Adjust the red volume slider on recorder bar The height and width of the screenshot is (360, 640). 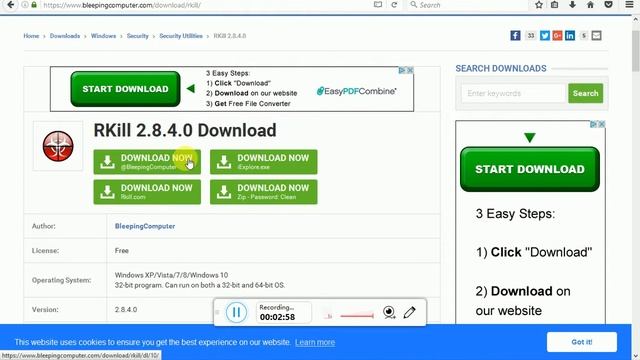pyautogui.click(x=357, y=316)
